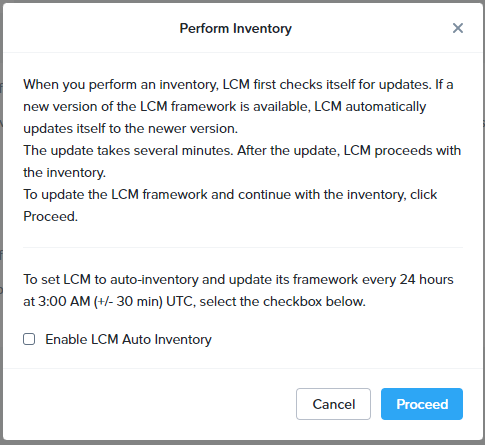Image resolution: width=485 pixels, height=445 pixels.
Task: Click the blue Proceed button in the footer
Action: (x=422, y=404)
